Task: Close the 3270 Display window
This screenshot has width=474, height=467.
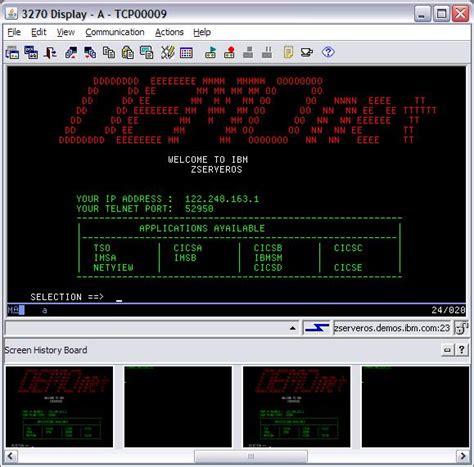Action: tap(461, 14)
